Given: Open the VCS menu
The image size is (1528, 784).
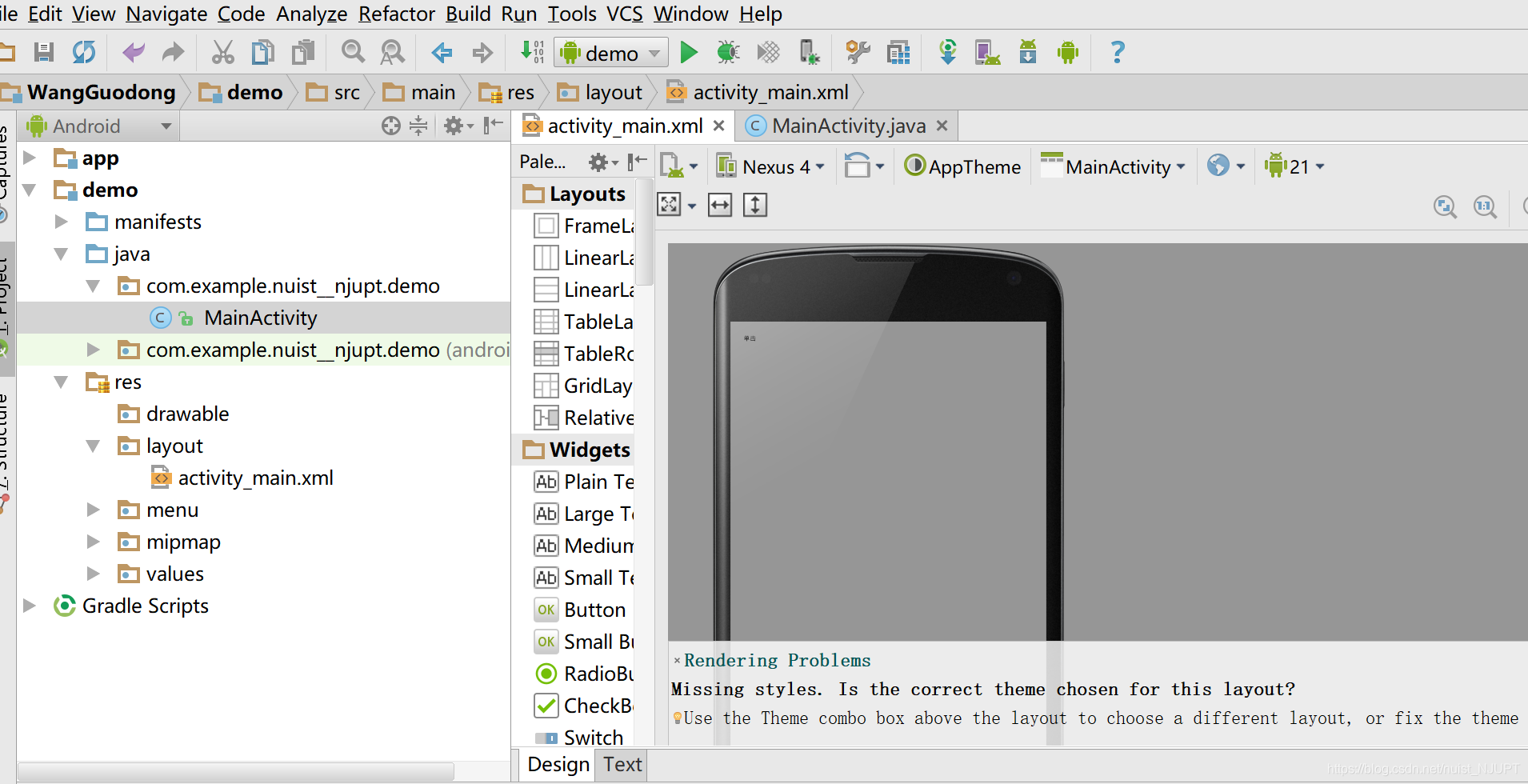Looking at the screenshot, I should 624,14.
